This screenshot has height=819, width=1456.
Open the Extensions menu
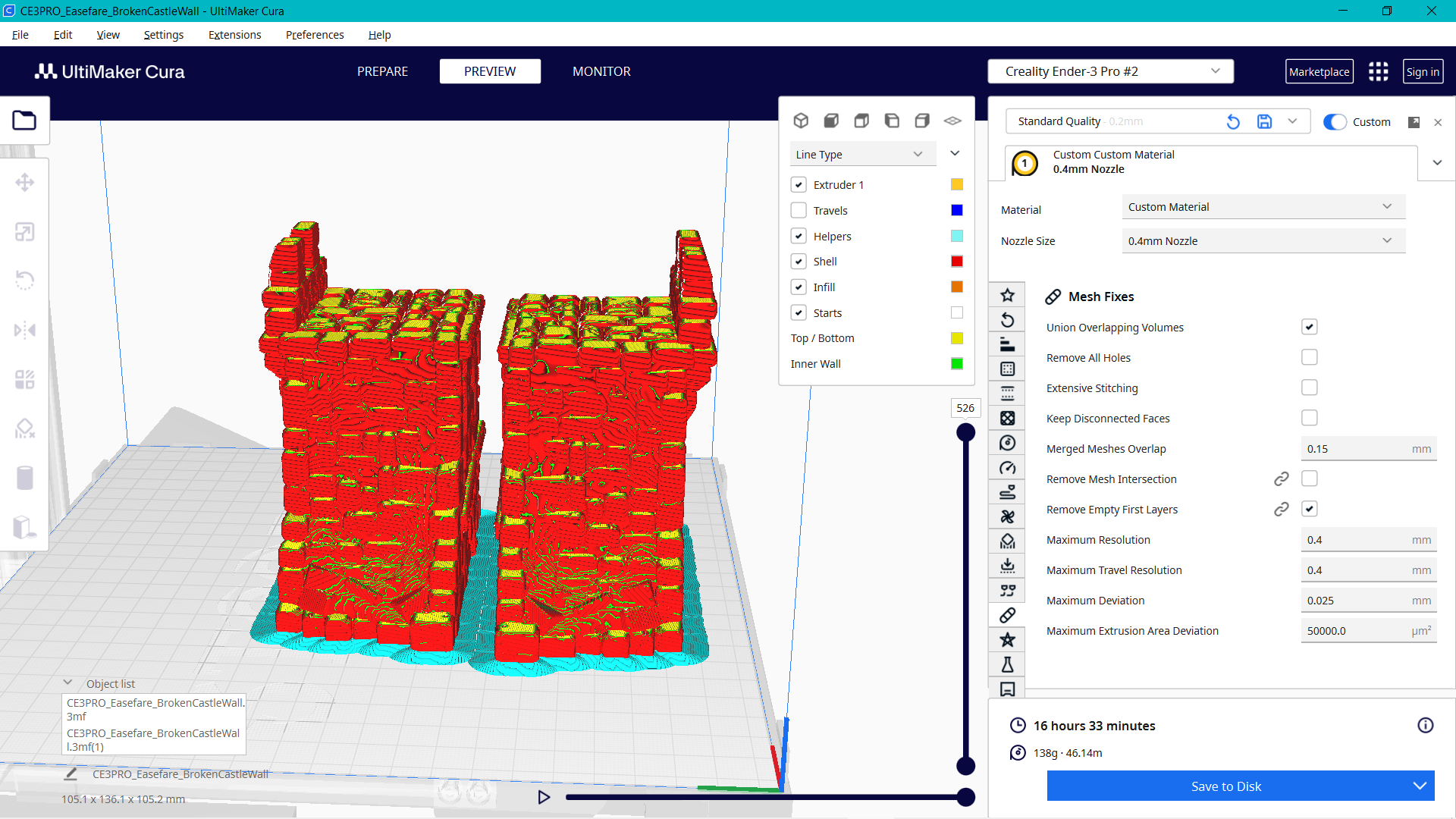click(234, 35)
